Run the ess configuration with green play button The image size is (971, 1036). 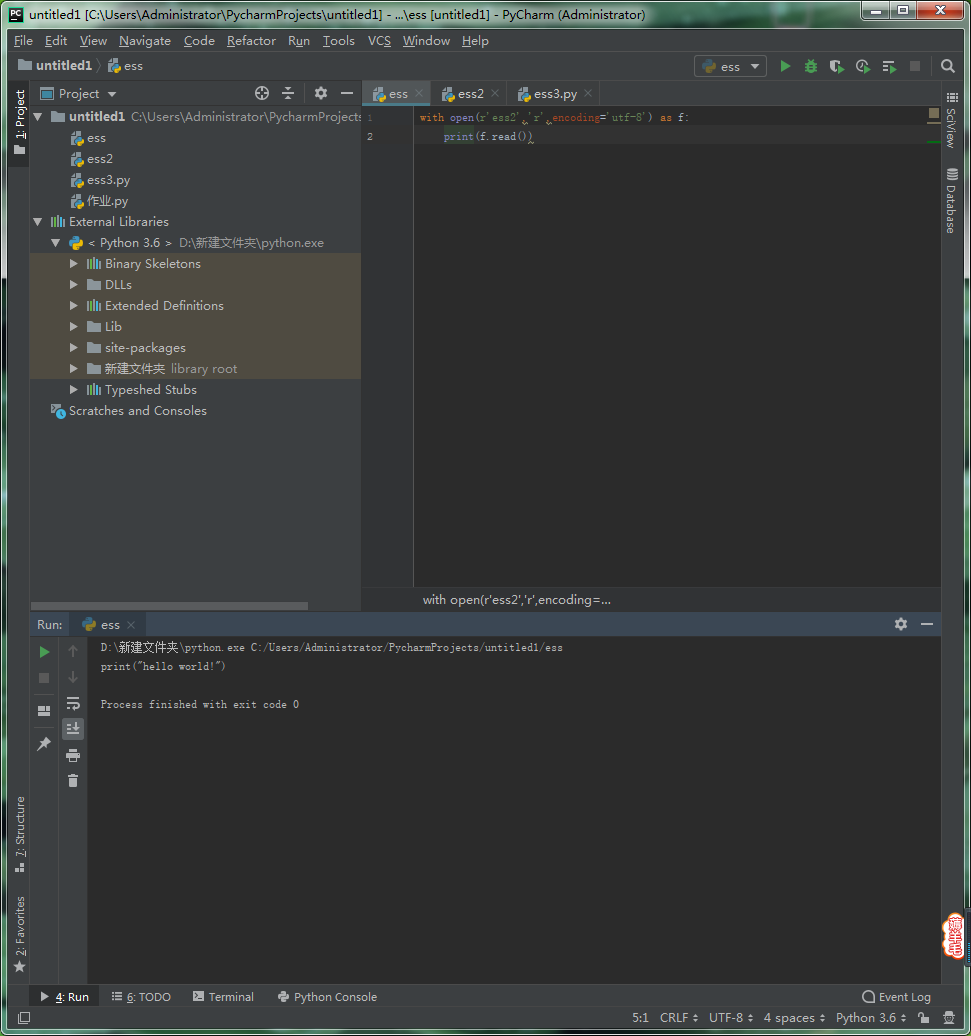coord(785,66)
